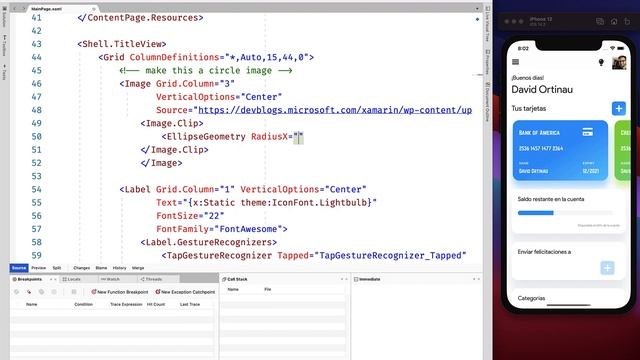
Task: Click the Trace Expression column header
Action: [126, 304]
